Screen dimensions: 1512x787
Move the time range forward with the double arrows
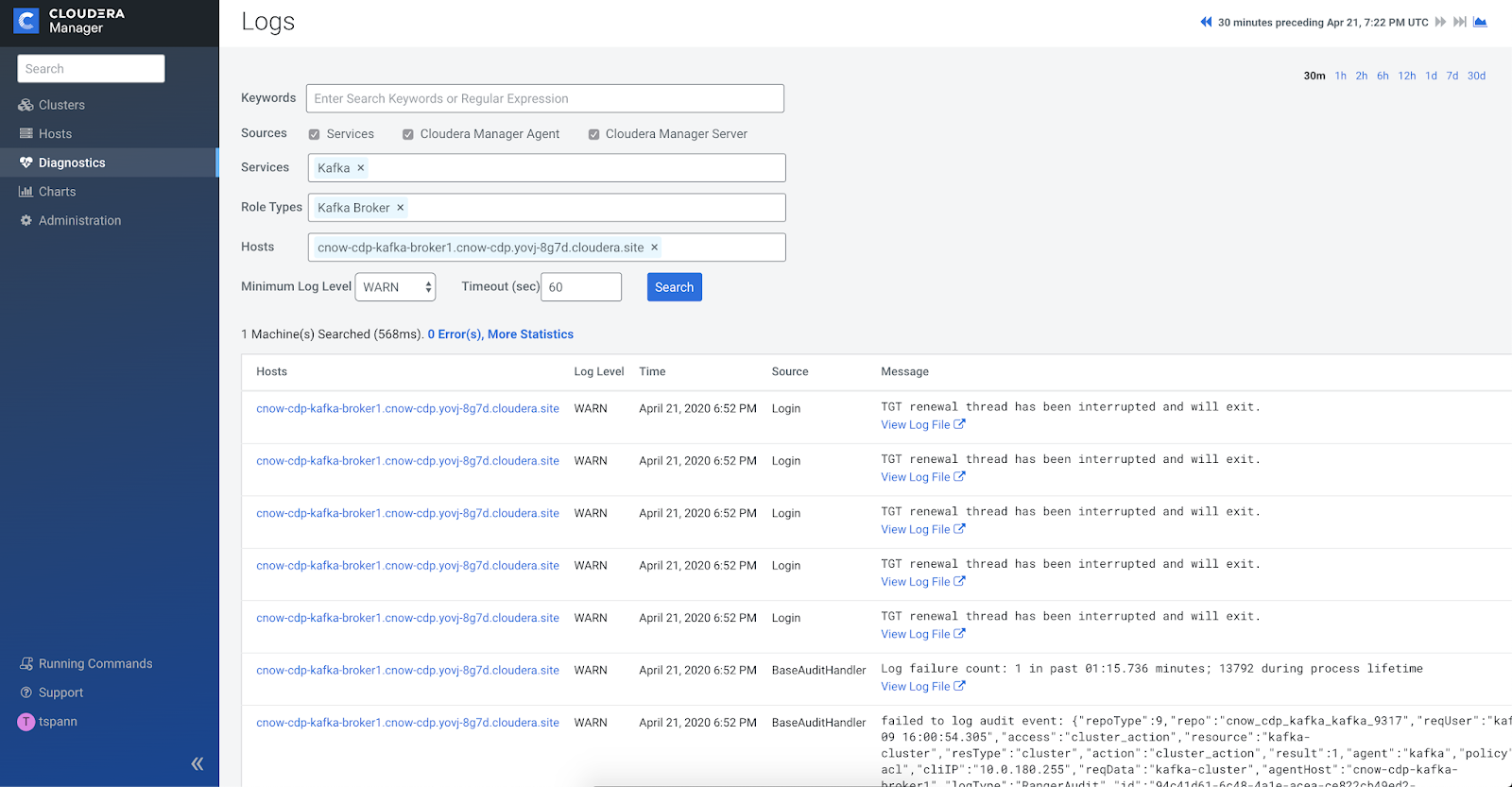1440,22
